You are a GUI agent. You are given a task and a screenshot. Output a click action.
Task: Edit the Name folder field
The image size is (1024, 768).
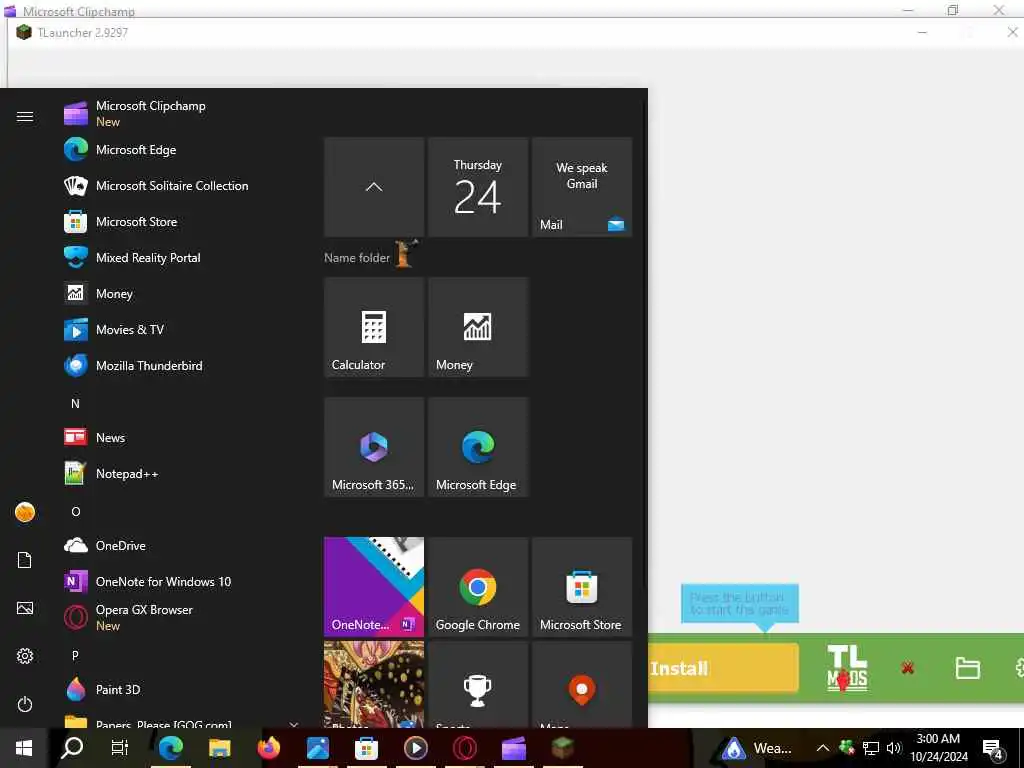click(x=357, y=258)
